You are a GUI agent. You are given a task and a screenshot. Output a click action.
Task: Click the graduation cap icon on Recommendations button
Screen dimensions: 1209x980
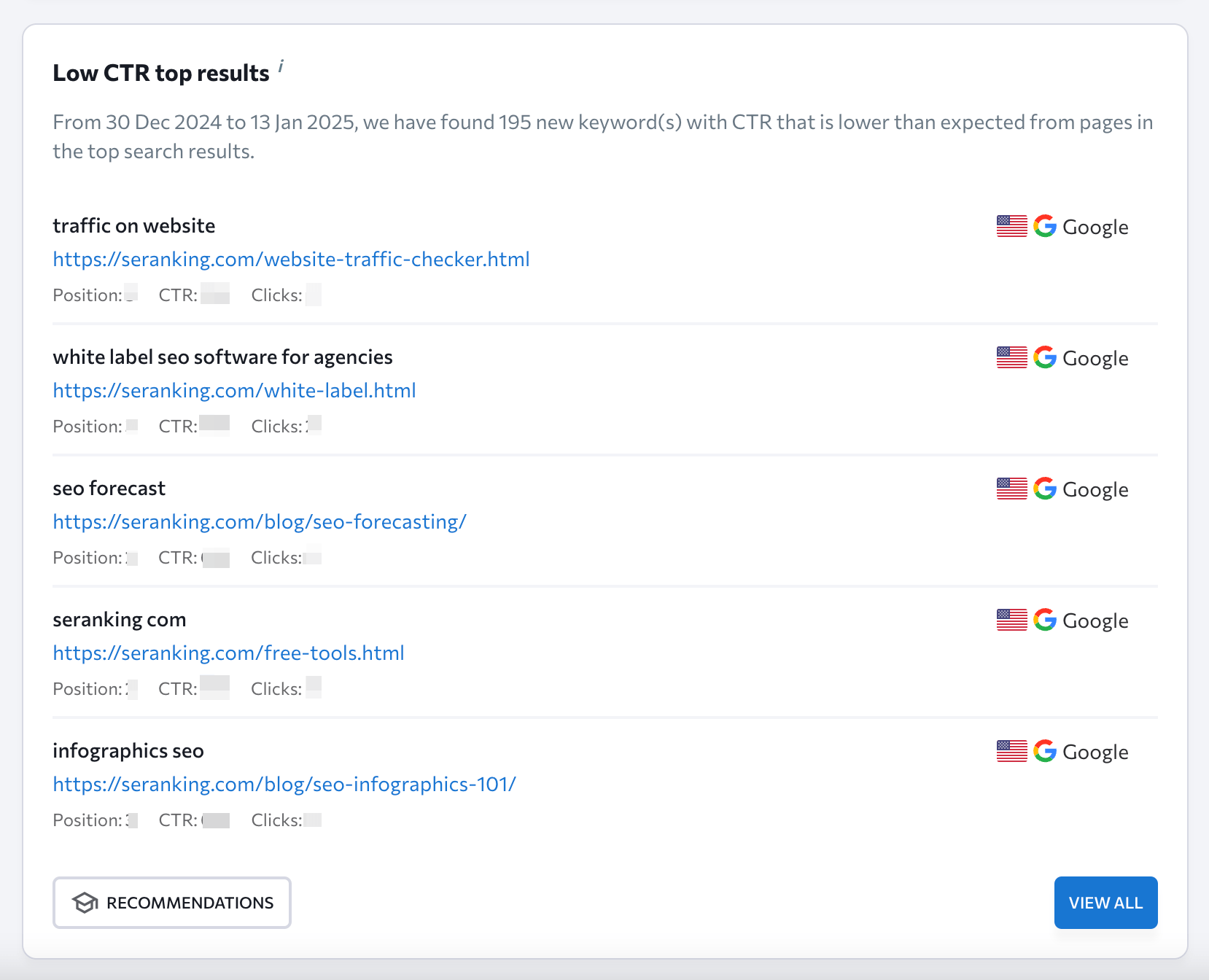[85, 903]
